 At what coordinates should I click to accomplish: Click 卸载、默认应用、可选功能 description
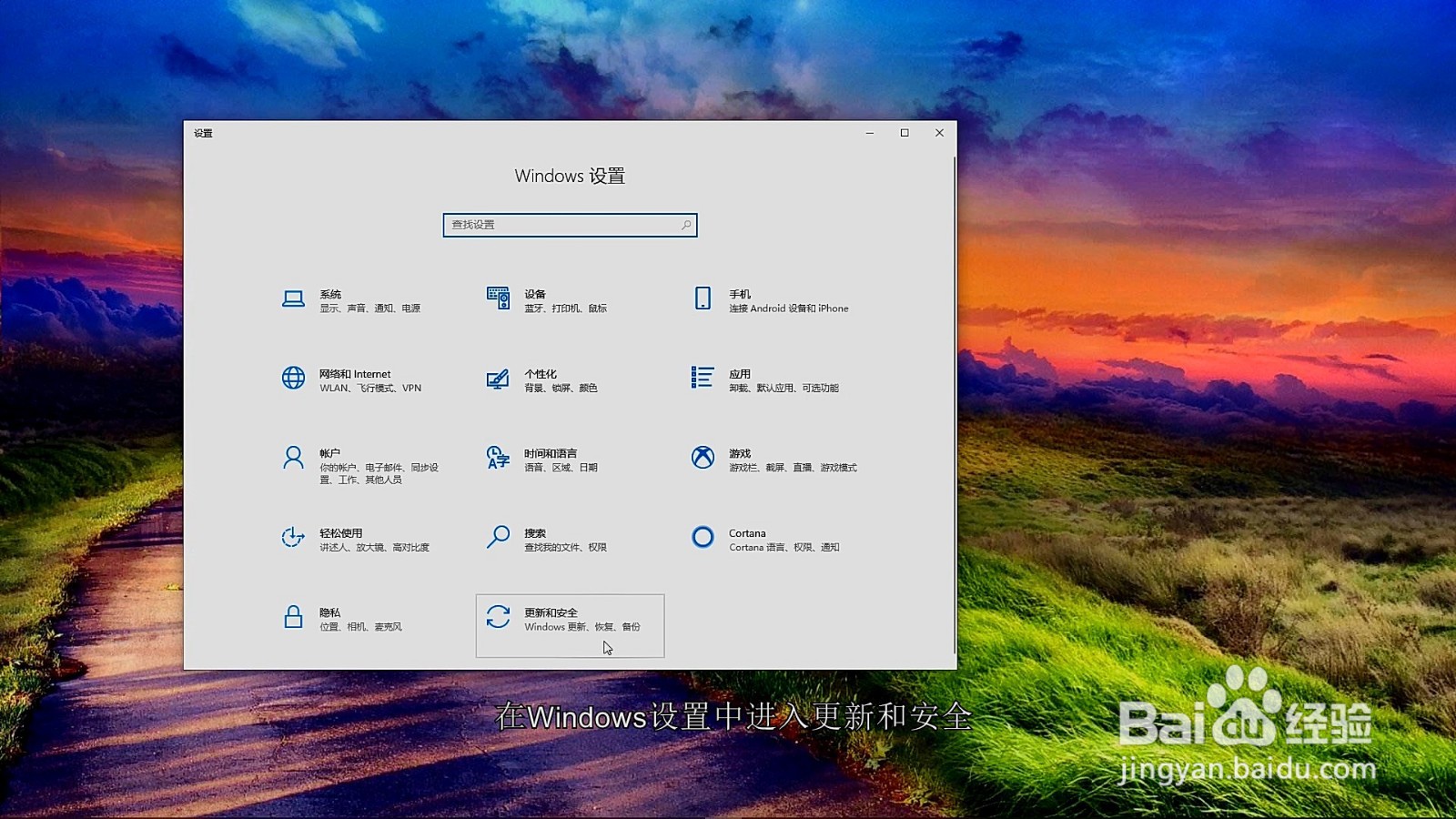pyautogui.click(x=784, y=388)
